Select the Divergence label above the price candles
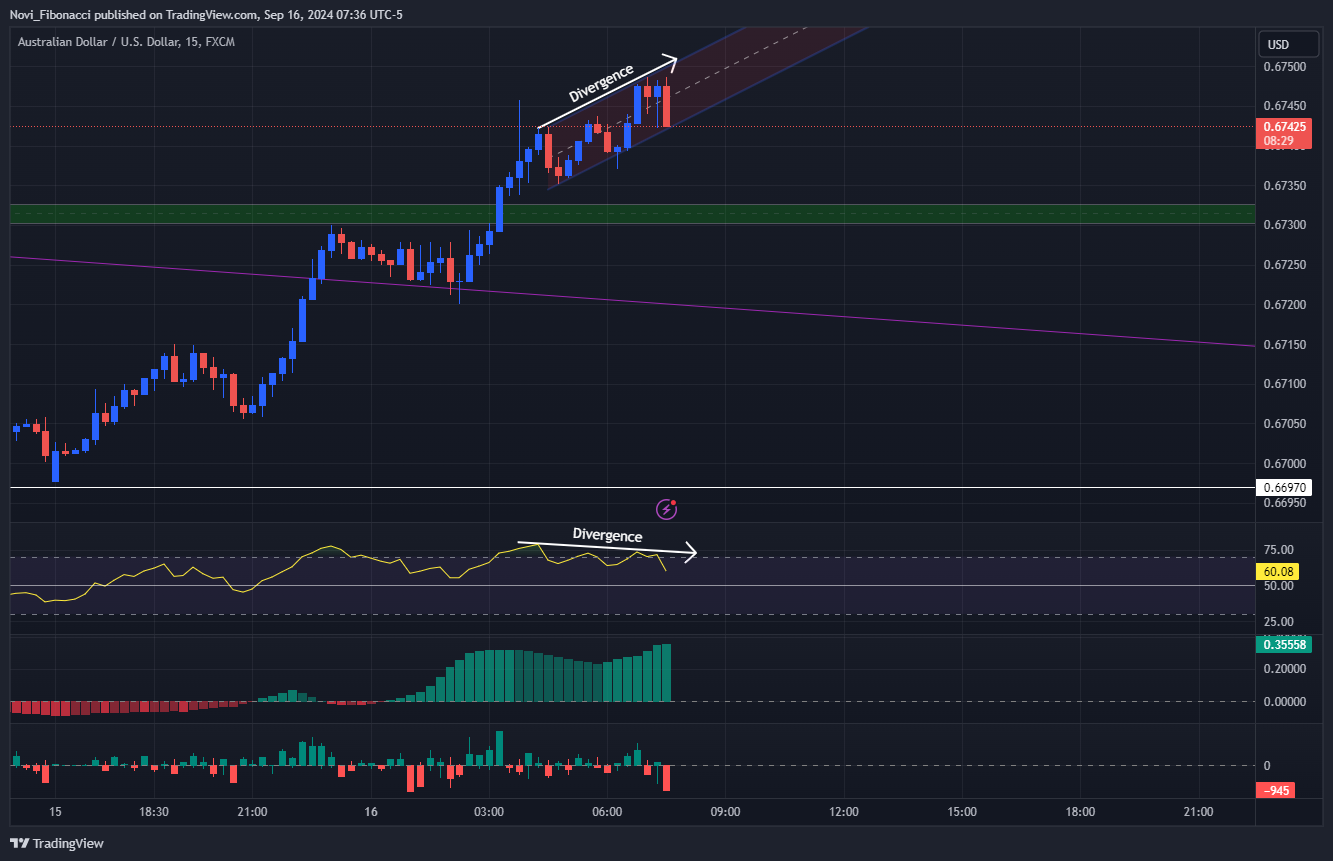This screenshot has height=861, width=1333. [x=601, y=84]
